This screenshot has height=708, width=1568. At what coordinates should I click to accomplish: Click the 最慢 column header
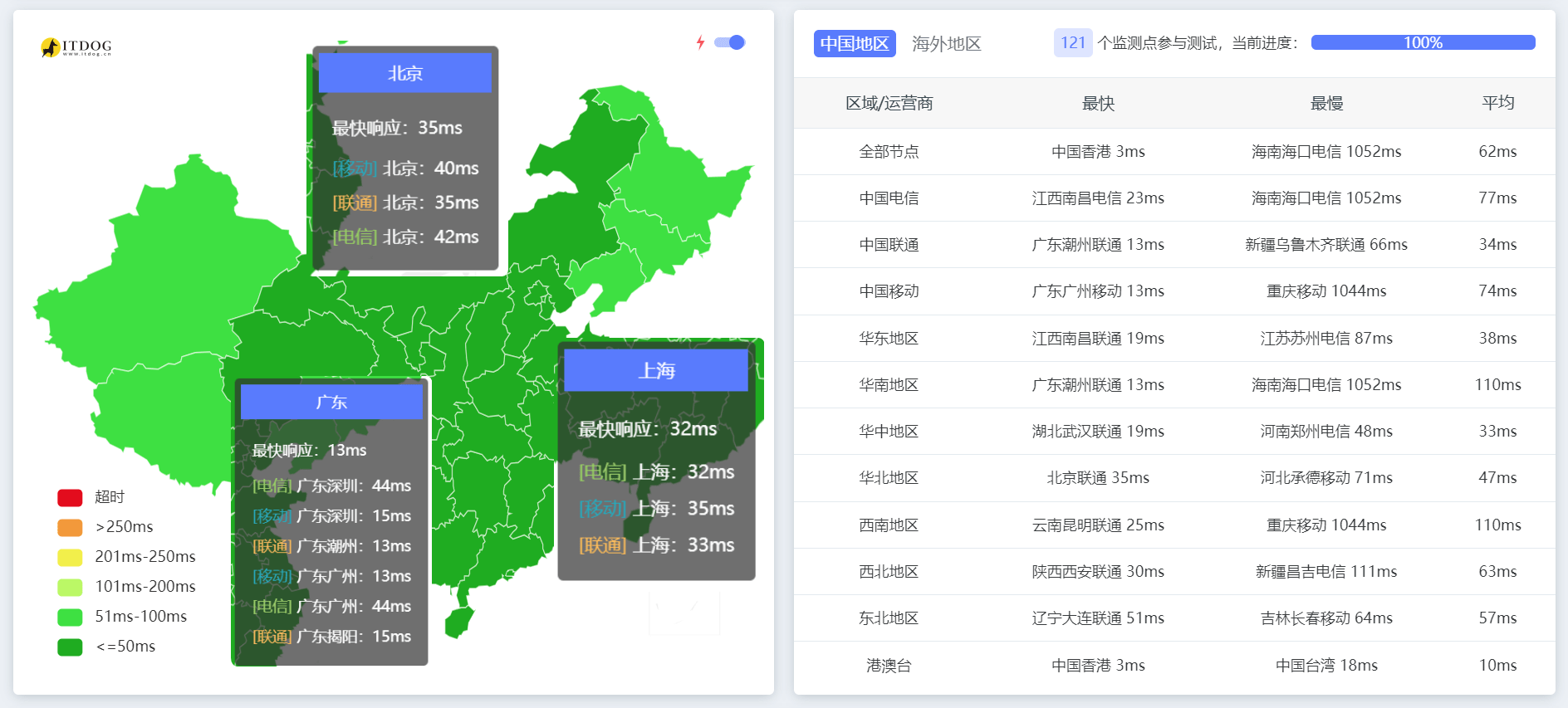click(1326, 104)
